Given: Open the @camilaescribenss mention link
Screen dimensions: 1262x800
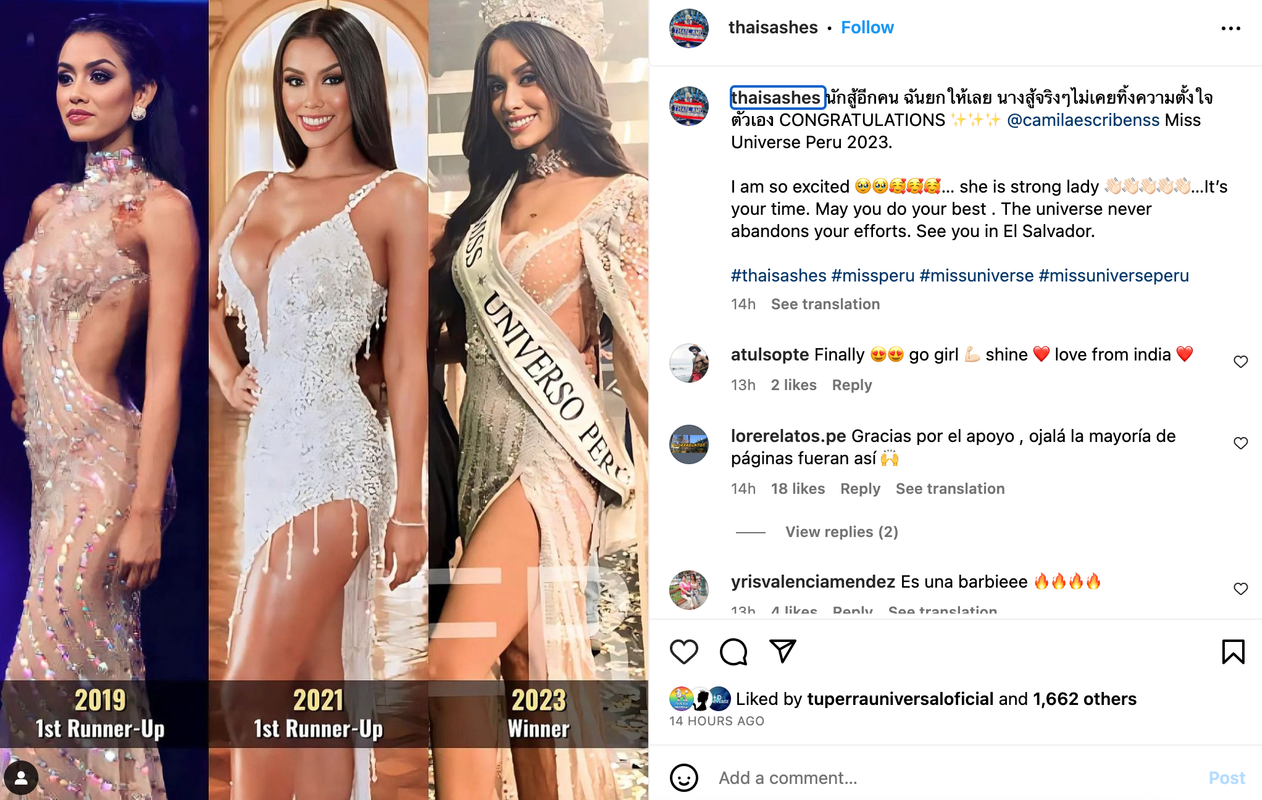Looking at the screenshot, I should coord(1083,120).
